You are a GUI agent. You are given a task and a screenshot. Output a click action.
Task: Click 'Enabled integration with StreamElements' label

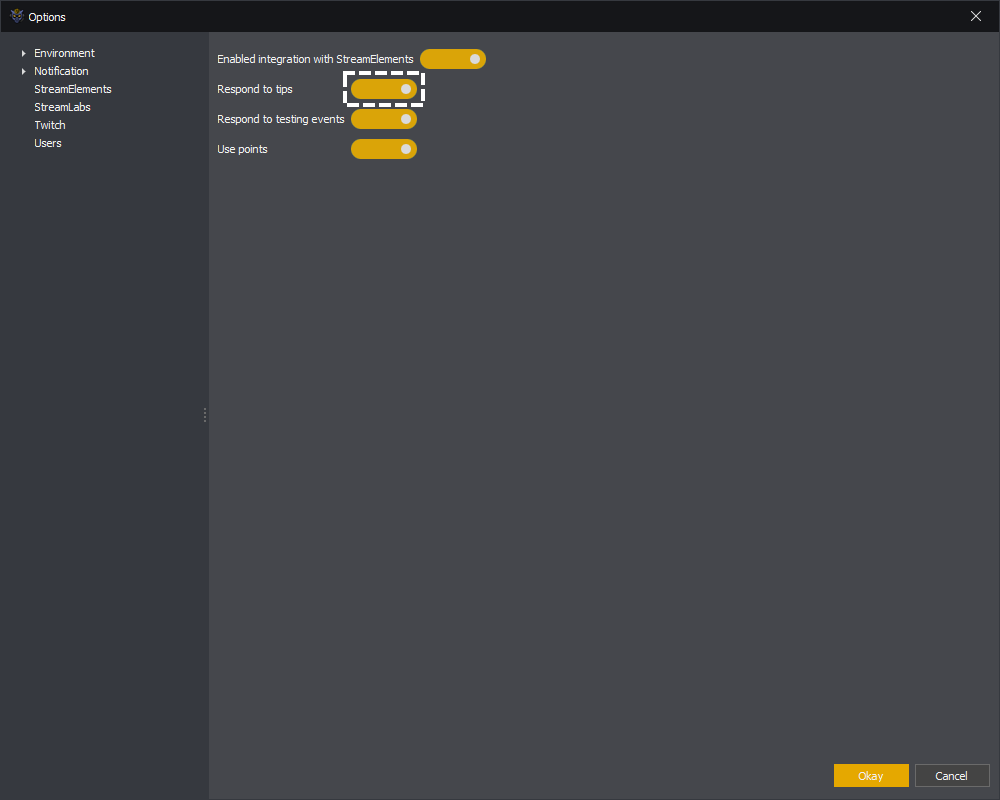click(x=315, y=59)
